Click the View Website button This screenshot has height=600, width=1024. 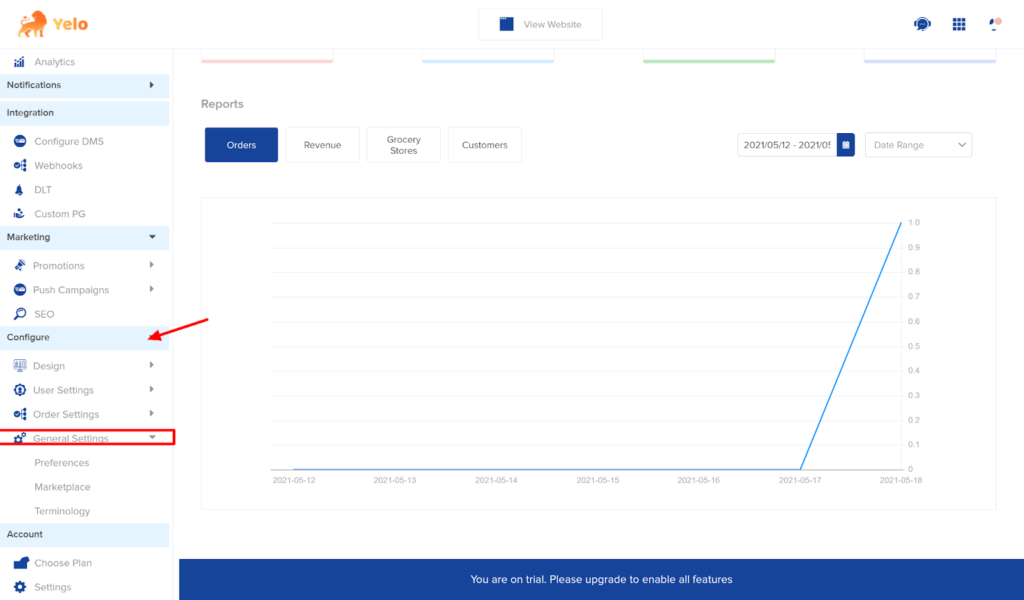541,24
